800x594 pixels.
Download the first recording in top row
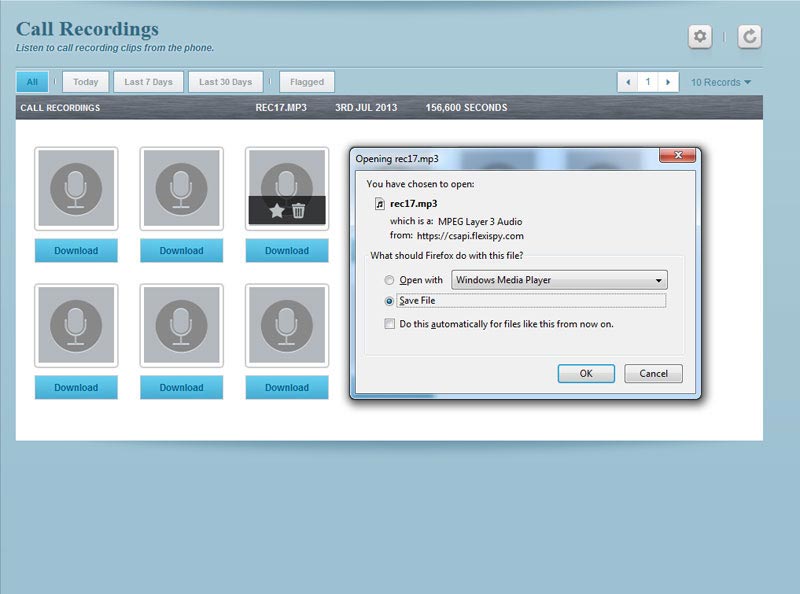76,251
